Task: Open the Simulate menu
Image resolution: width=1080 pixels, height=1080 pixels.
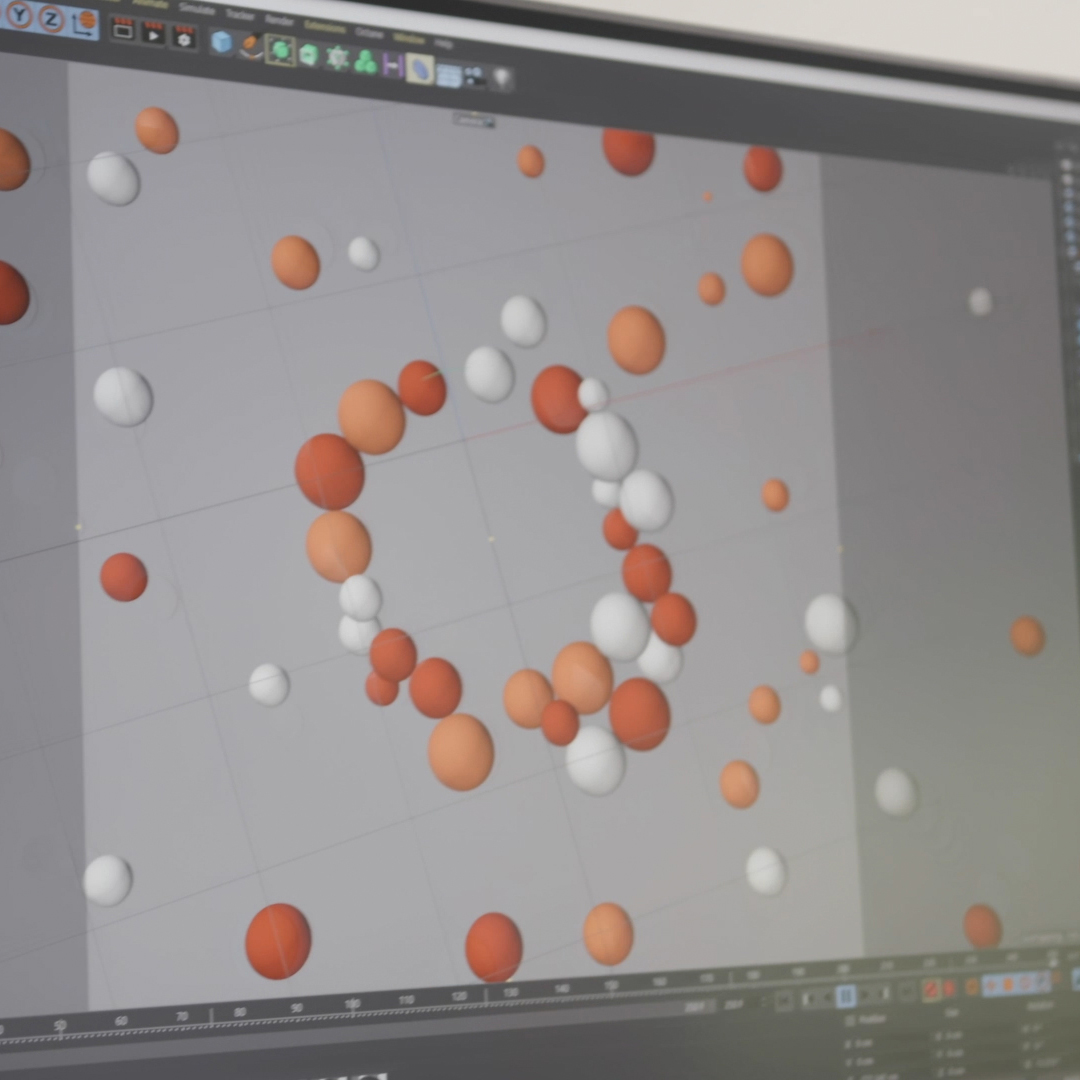Action: (x=198, y=8)
